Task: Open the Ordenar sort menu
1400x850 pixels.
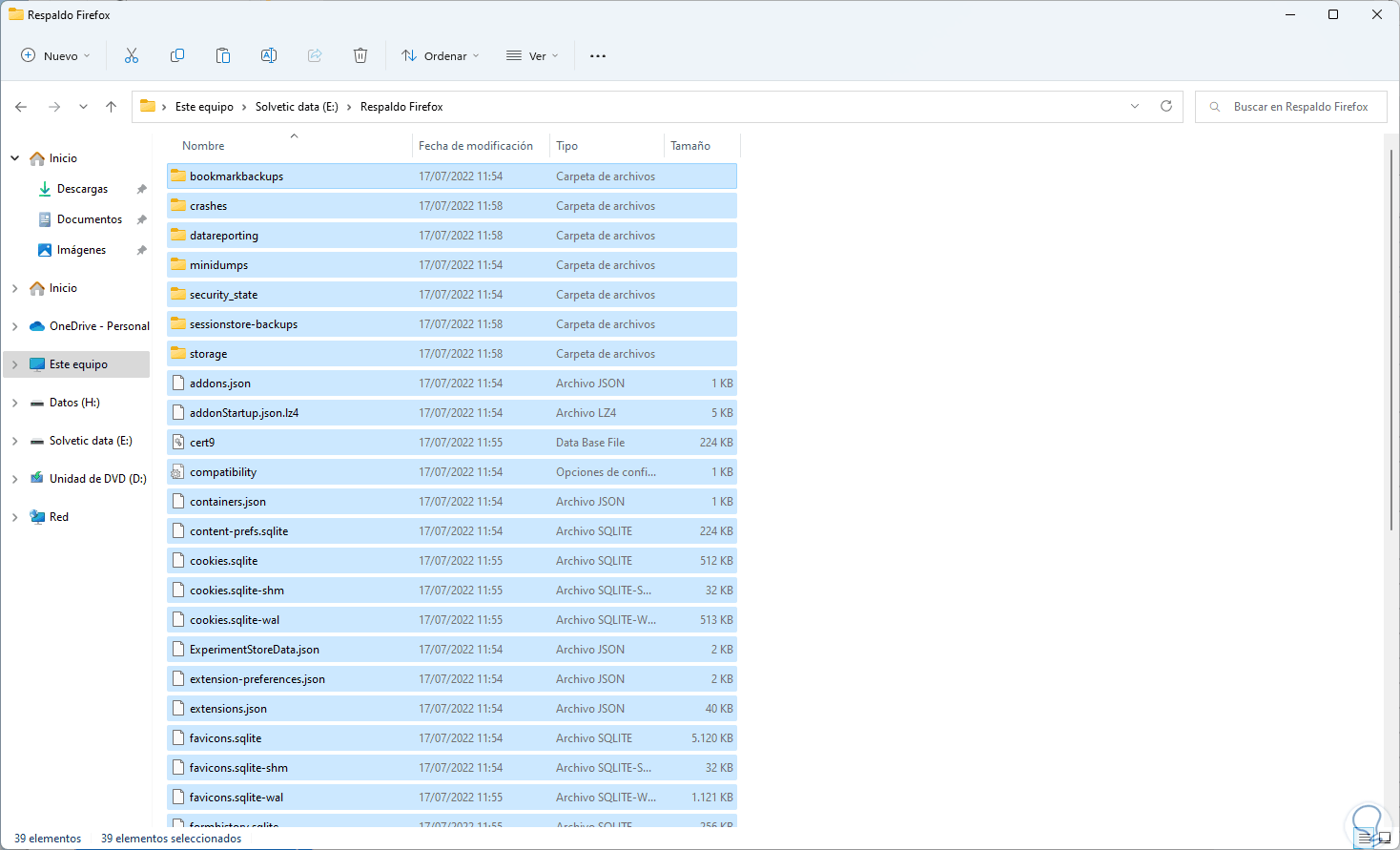Action: [x=441, y=55]
